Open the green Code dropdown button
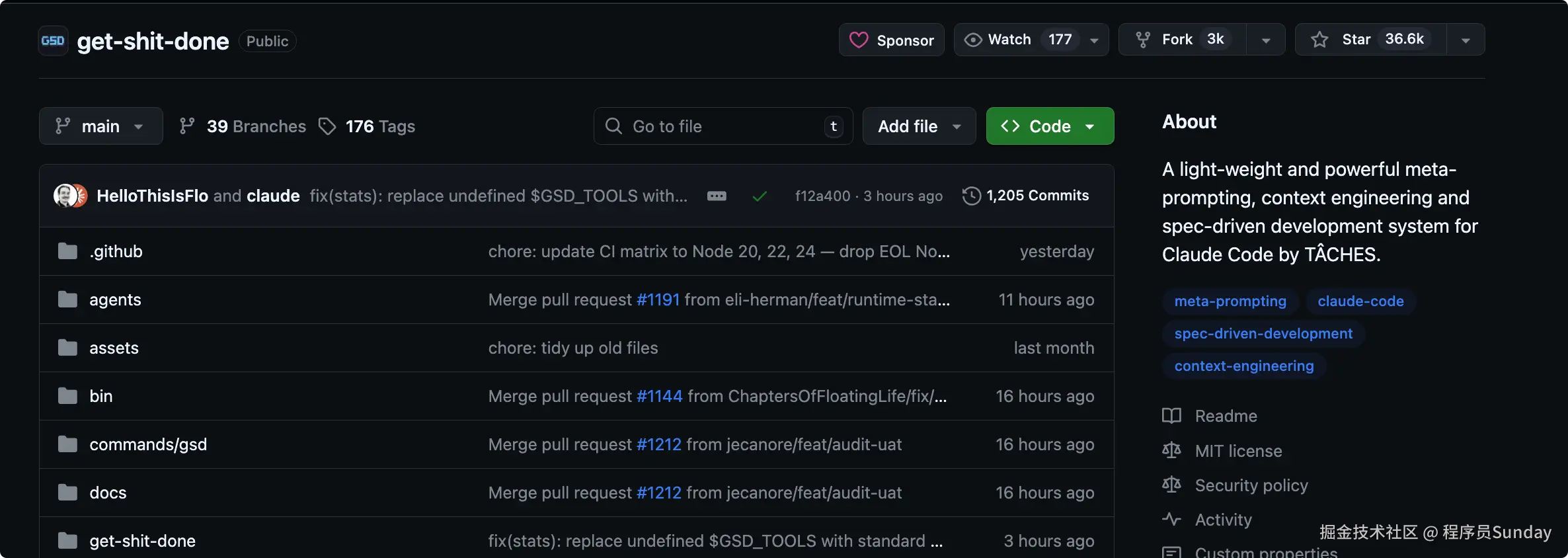1568x558 pixels. [1050, 126]
